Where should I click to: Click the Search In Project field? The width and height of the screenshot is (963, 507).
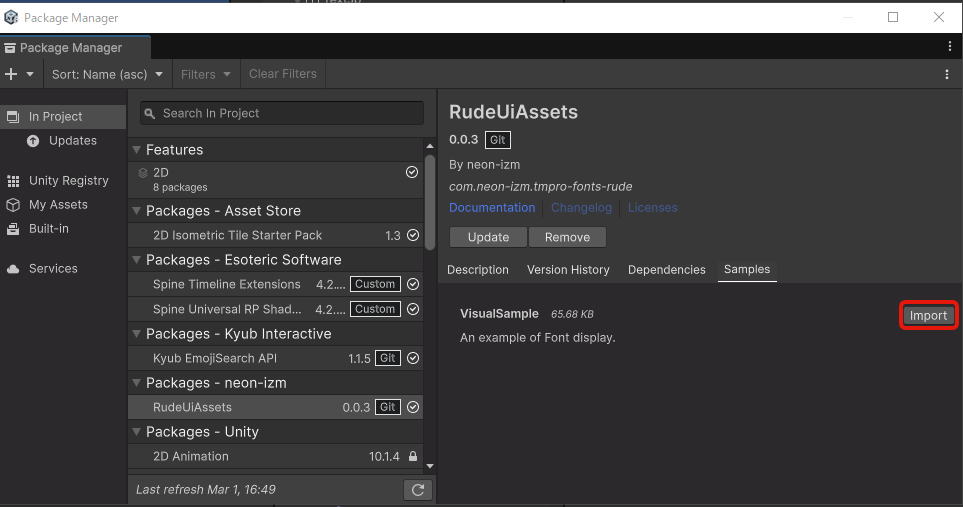point(282,113)
